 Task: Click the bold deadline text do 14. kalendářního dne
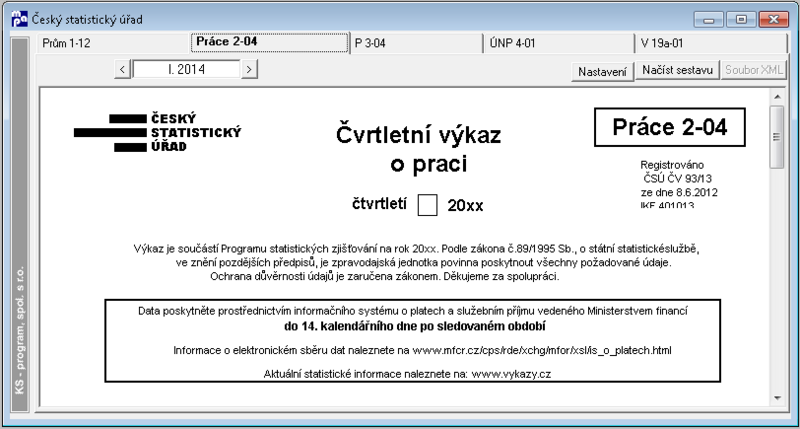tap(414, 326)
